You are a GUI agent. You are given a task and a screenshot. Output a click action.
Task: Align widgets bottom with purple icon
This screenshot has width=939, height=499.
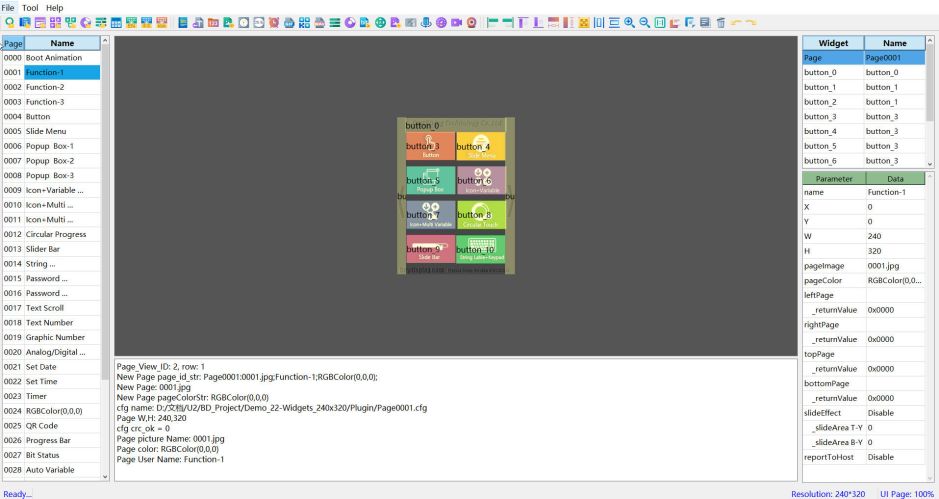pyautogui.click(x=538, y=23)
